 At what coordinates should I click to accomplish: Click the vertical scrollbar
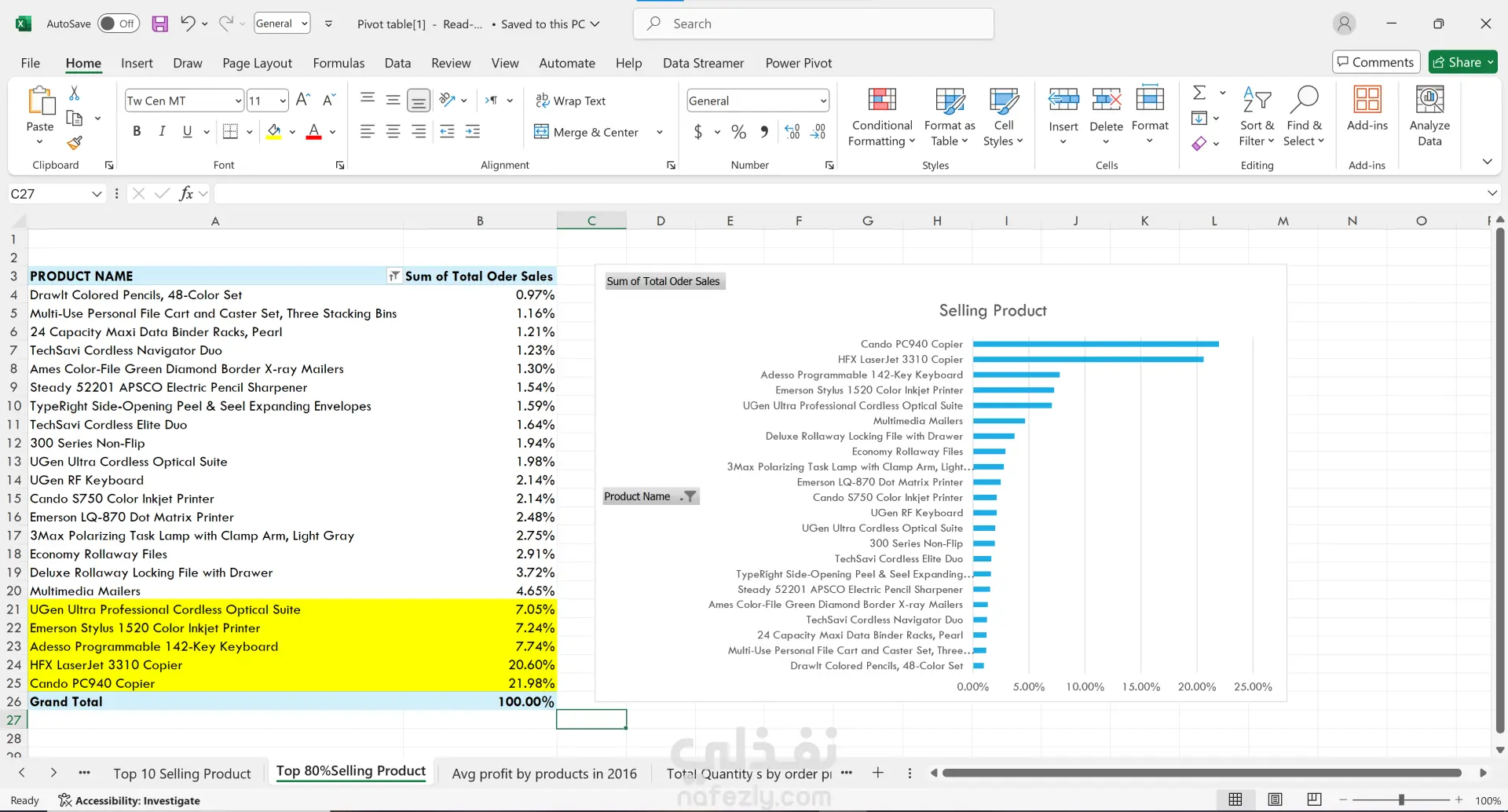point(1500,481)
